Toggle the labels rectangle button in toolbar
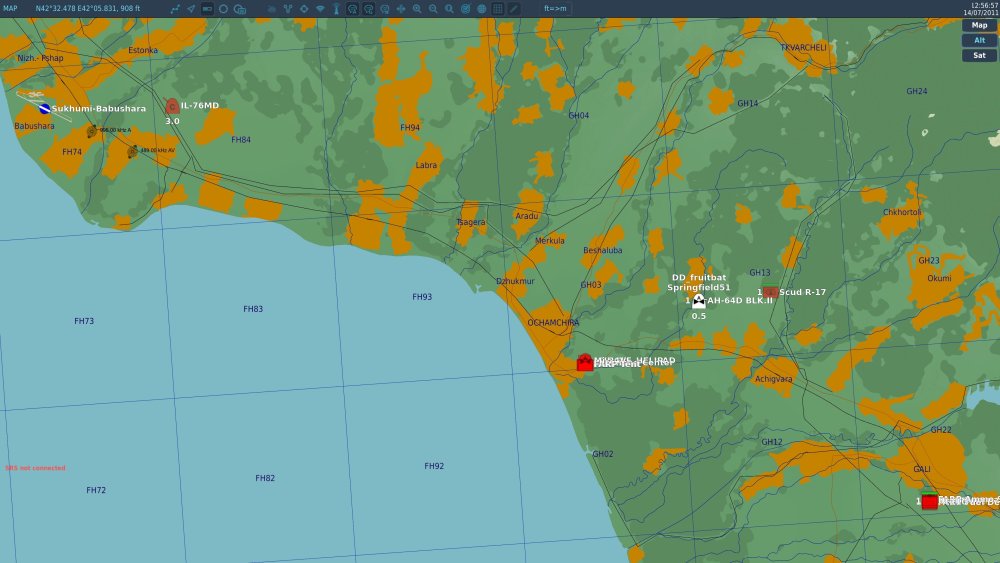Screen dimensions: 1000x563 pos(206,8)
